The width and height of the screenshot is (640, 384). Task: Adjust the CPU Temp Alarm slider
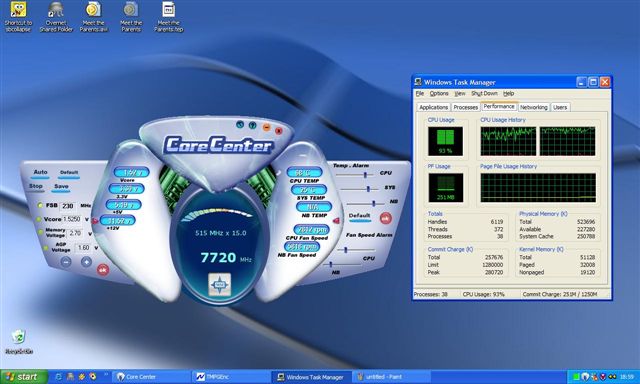(x=365, y=175)
